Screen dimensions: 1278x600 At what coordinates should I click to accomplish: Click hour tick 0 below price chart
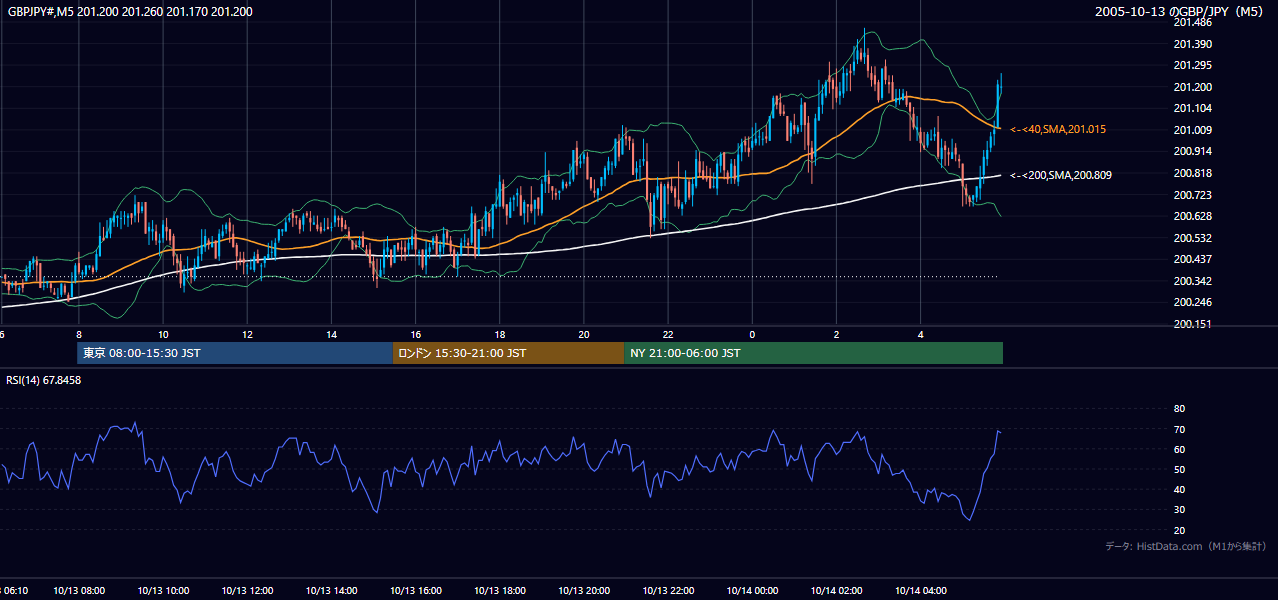coord(752,334)
